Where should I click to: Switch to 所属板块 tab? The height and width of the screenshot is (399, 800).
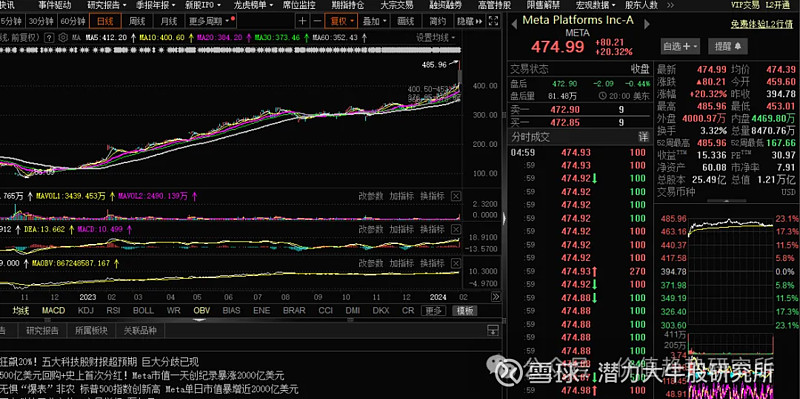(x=91, y=331)
